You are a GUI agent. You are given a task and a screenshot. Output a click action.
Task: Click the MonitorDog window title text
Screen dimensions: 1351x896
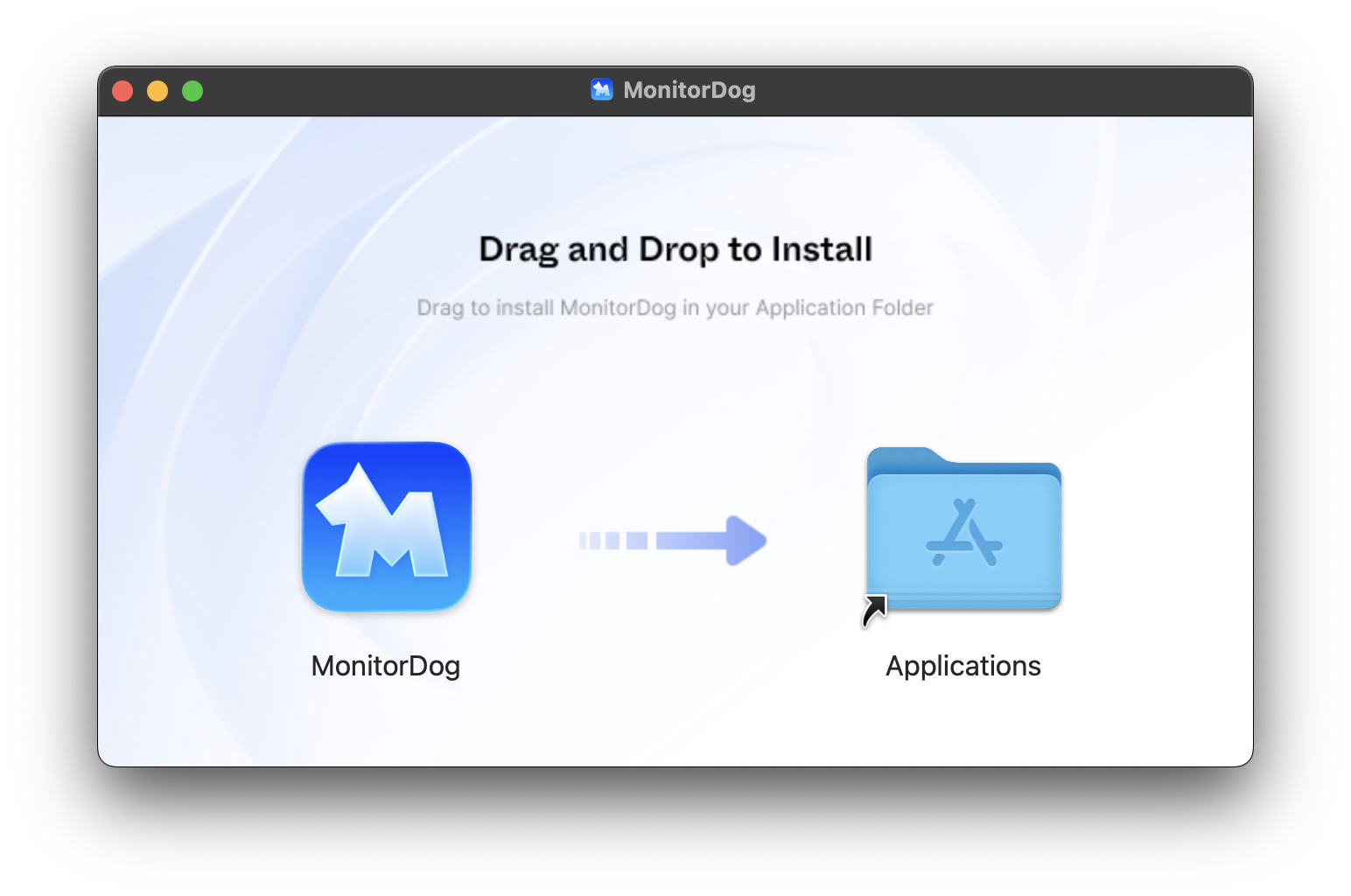click(x=689, y=90)
